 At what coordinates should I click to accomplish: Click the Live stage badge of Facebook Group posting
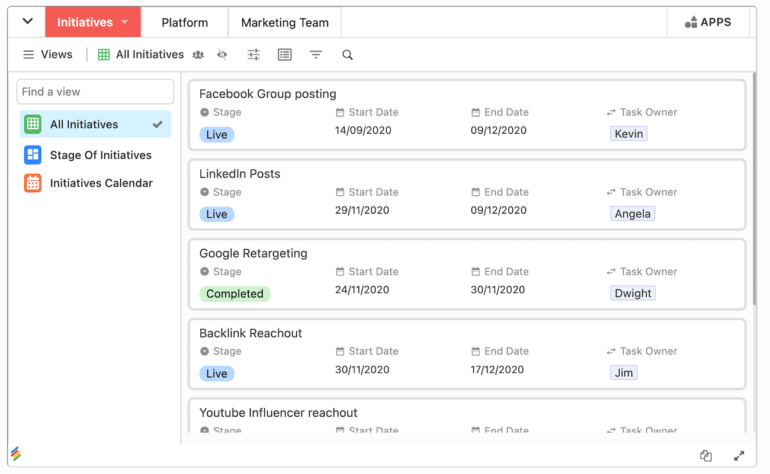(217, 135)
